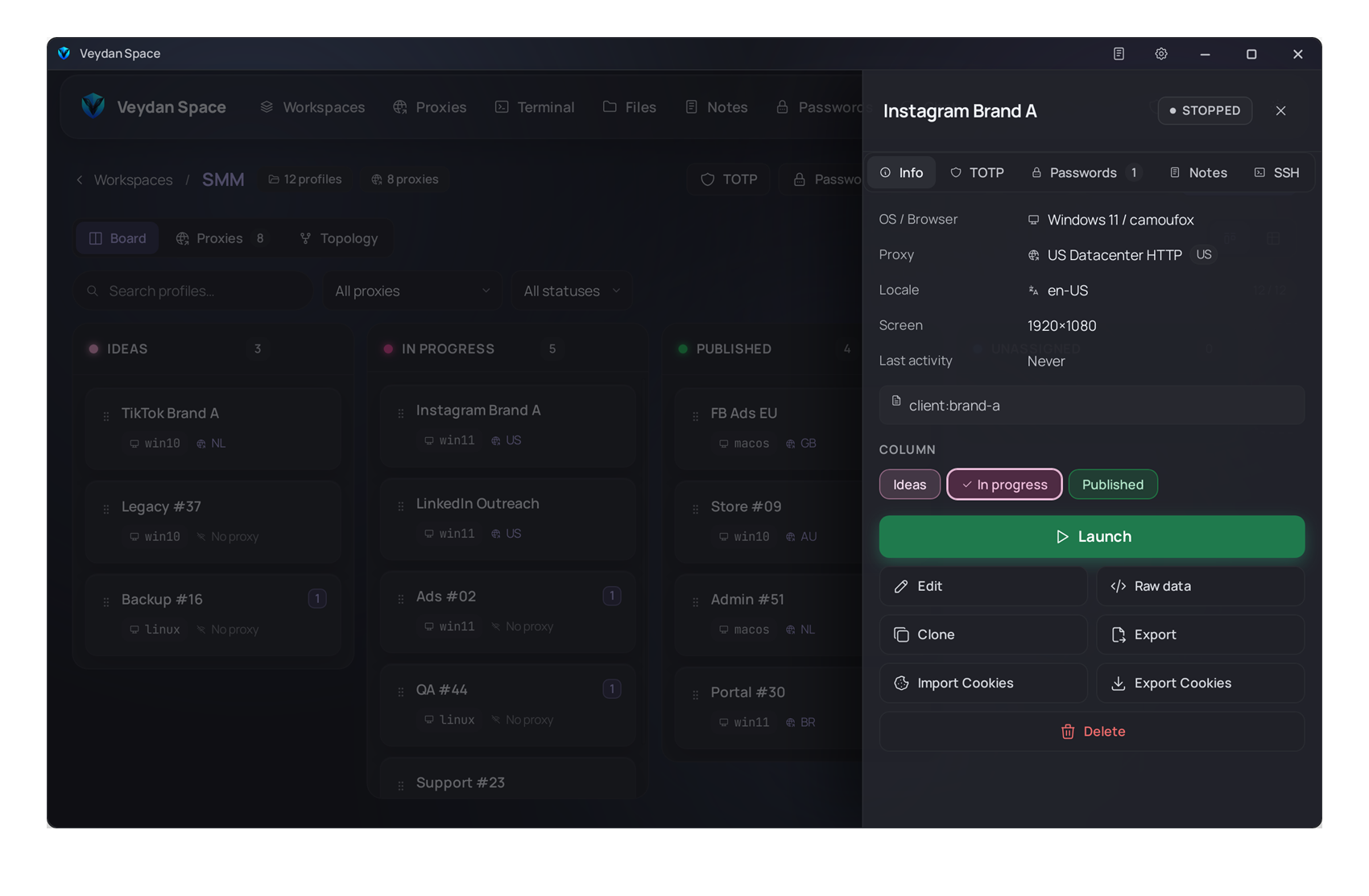
Task: Switch to the Topology view tab
Action: coord(339,238)
